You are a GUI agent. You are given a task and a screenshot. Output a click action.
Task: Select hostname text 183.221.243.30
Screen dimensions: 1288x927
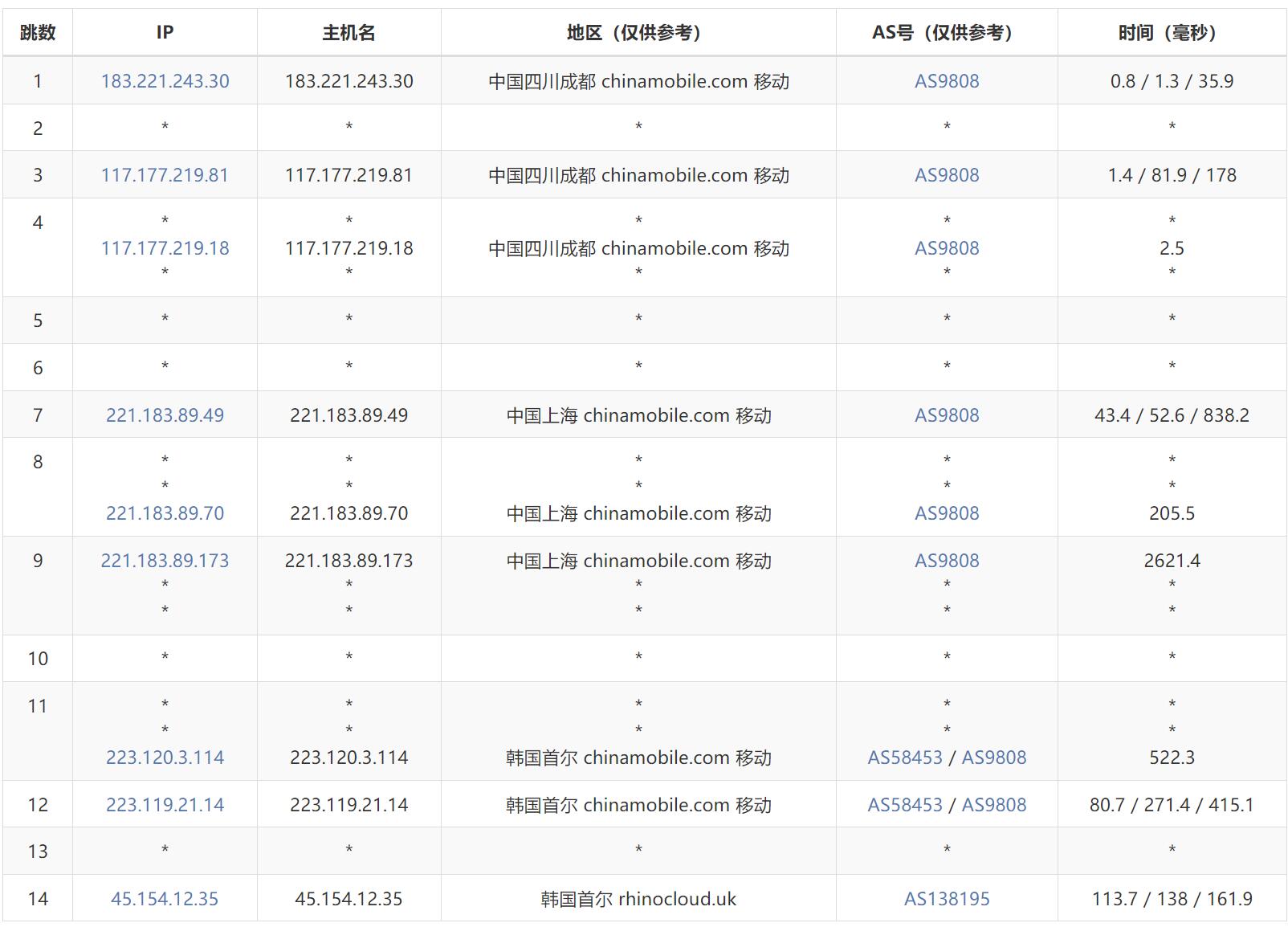pyautogui.click(x=349, y=81)
